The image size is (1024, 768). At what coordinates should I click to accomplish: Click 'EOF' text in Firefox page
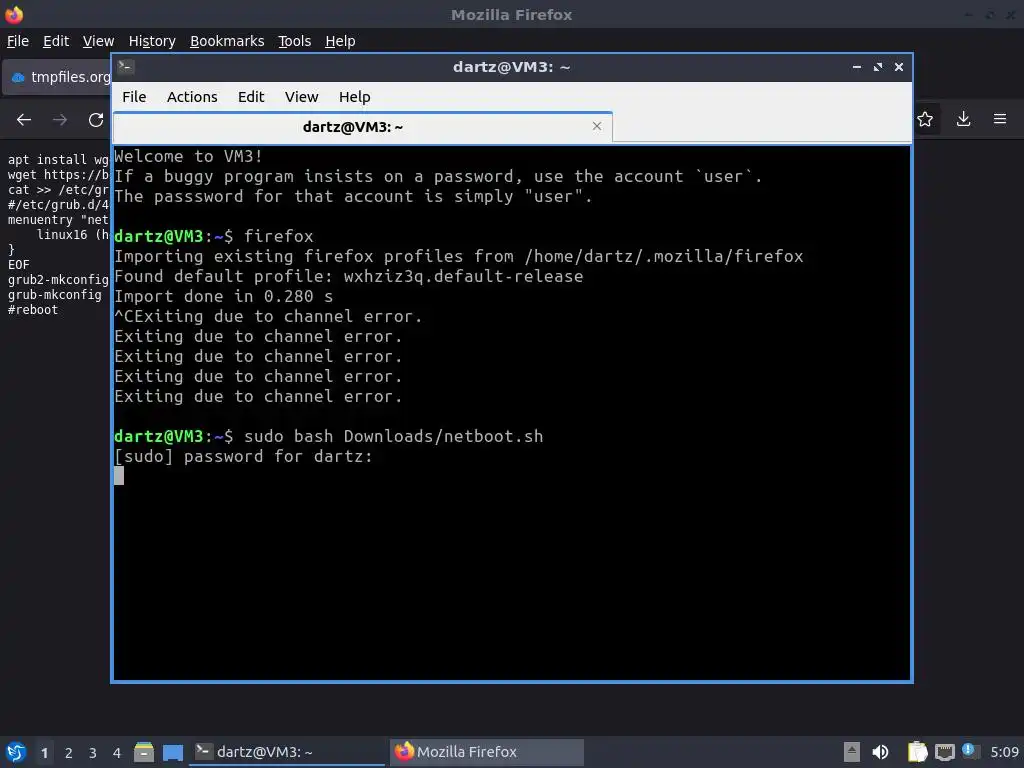(18, 265)
